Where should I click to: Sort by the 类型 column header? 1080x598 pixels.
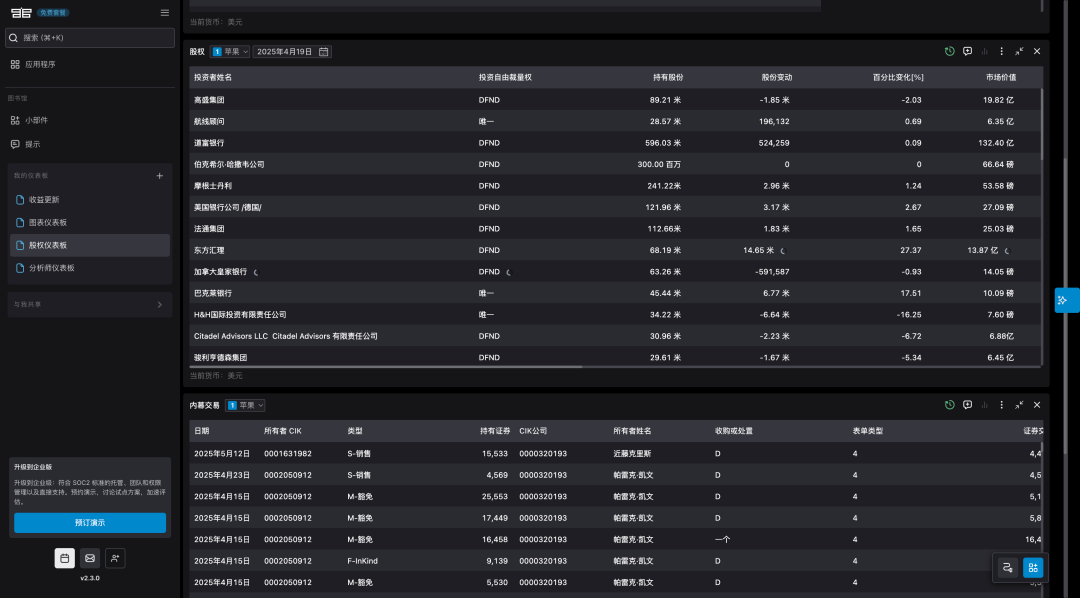355,431
